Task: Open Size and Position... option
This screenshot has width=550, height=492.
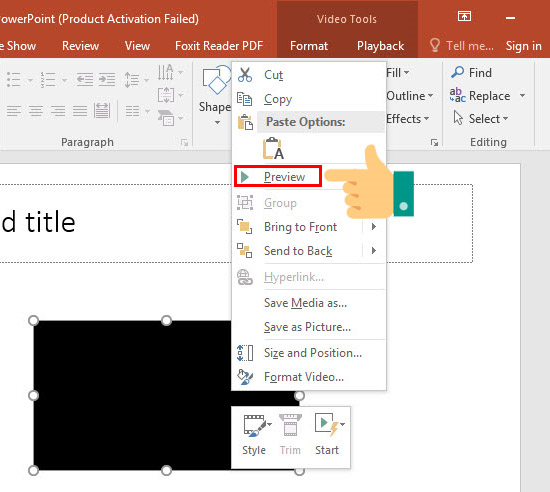Action: 309,353
